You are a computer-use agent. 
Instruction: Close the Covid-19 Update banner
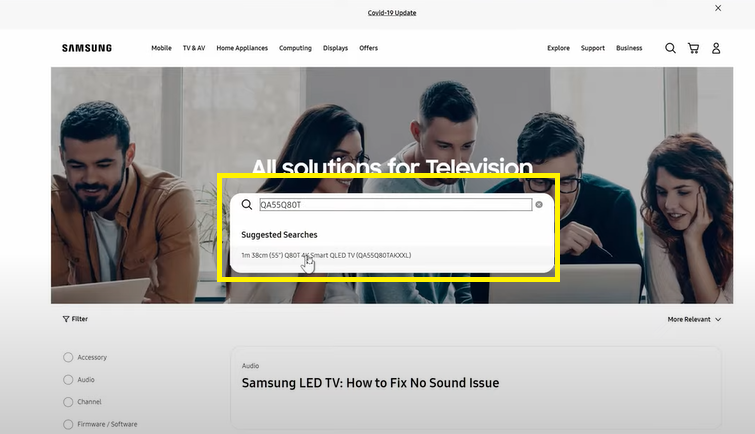click(718, 8)
